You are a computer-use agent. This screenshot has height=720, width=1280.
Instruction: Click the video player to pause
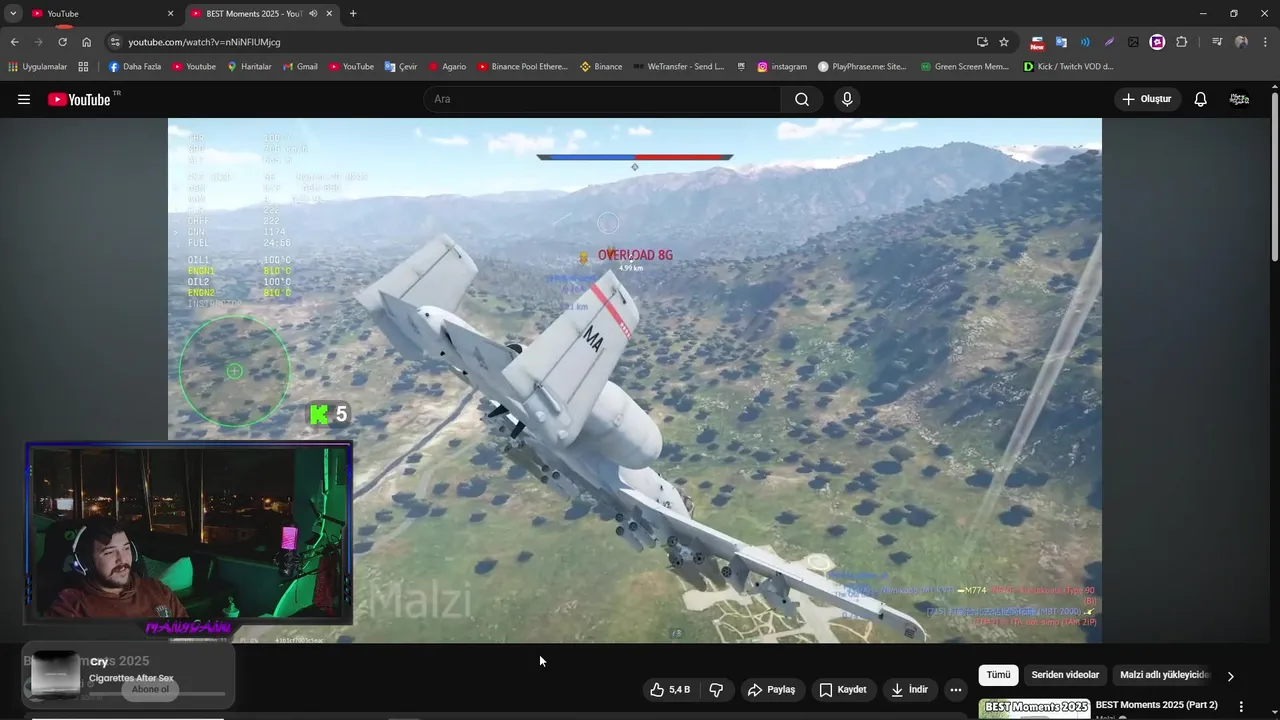coord(634,380)
